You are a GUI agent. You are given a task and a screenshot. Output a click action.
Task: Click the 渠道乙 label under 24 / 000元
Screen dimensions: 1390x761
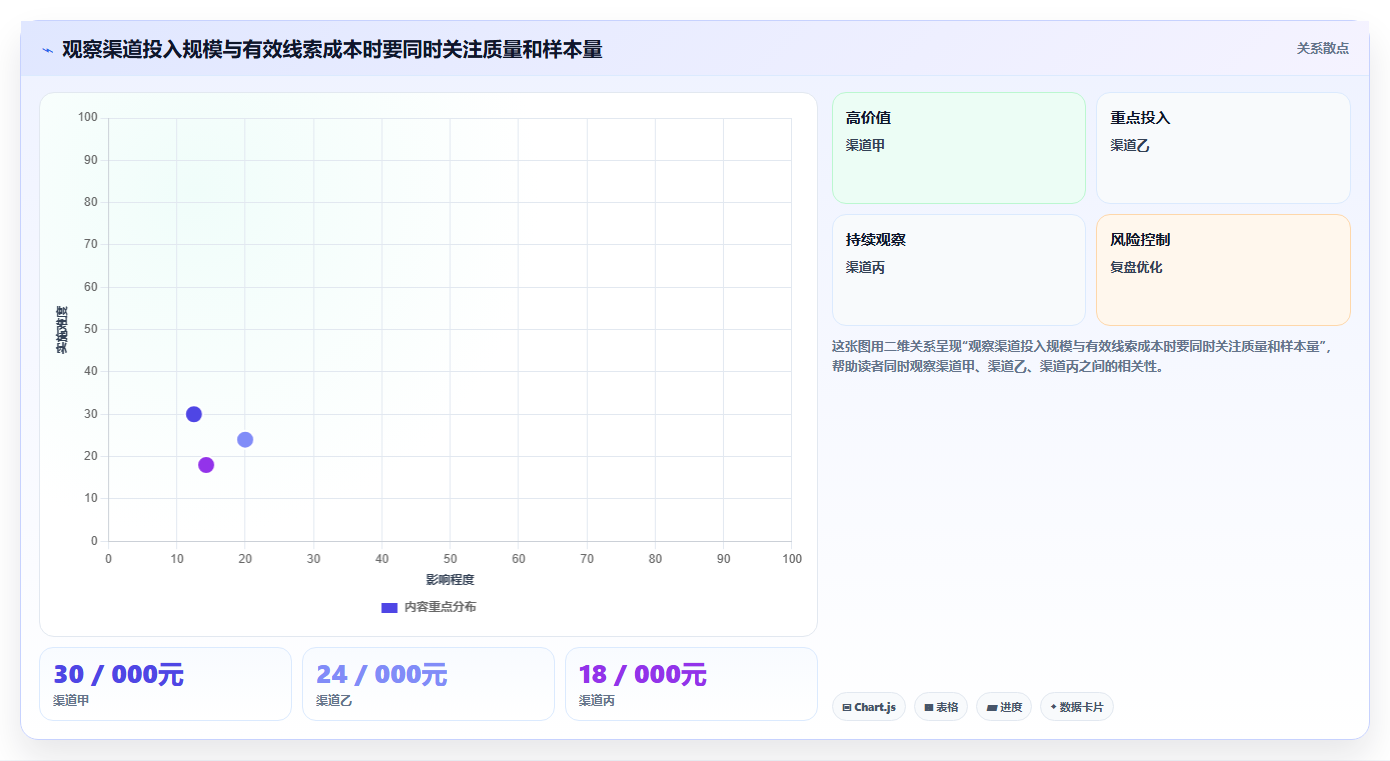pos(334,701)
